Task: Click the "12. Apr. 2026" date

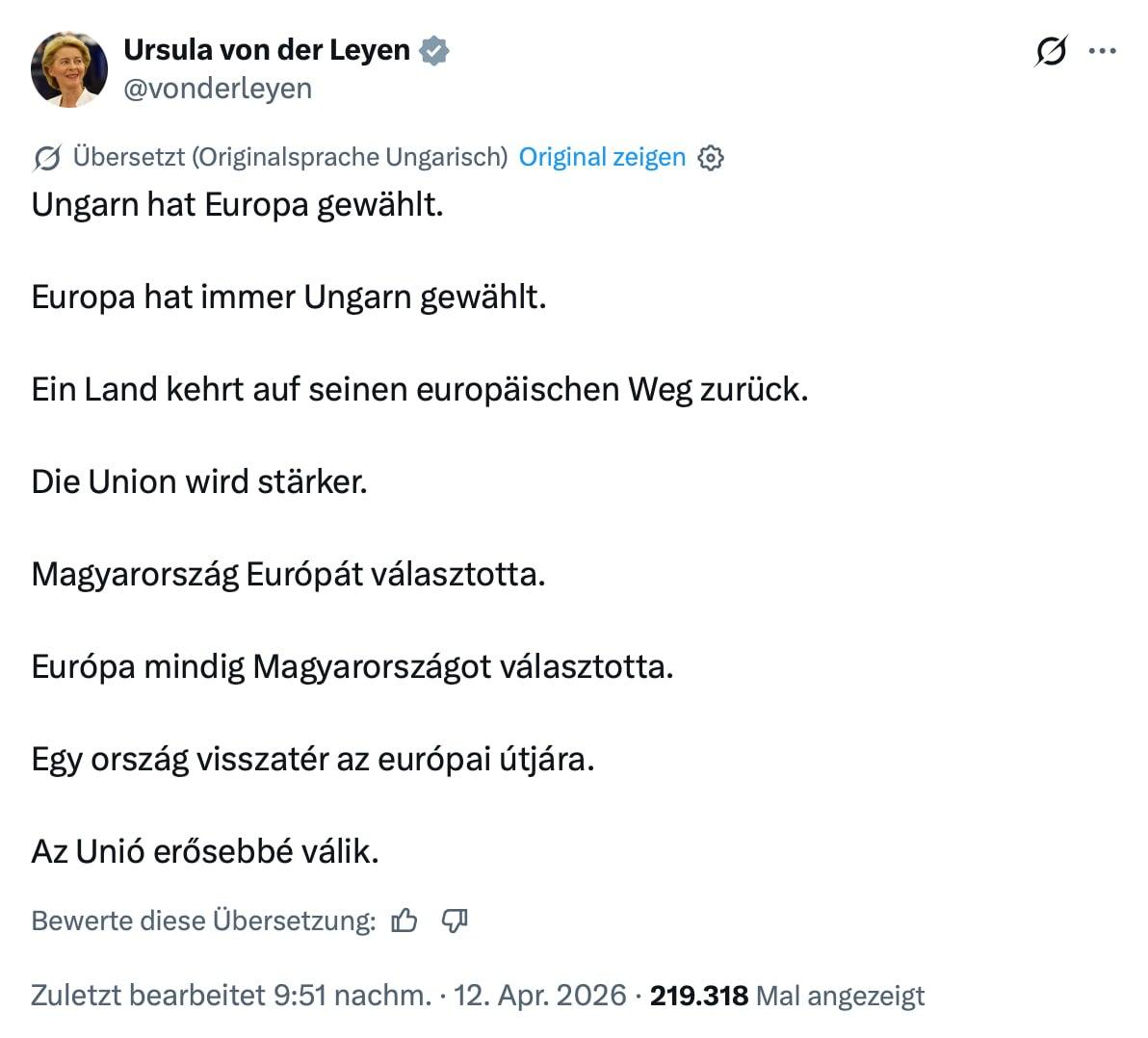Action: (539, 995)
